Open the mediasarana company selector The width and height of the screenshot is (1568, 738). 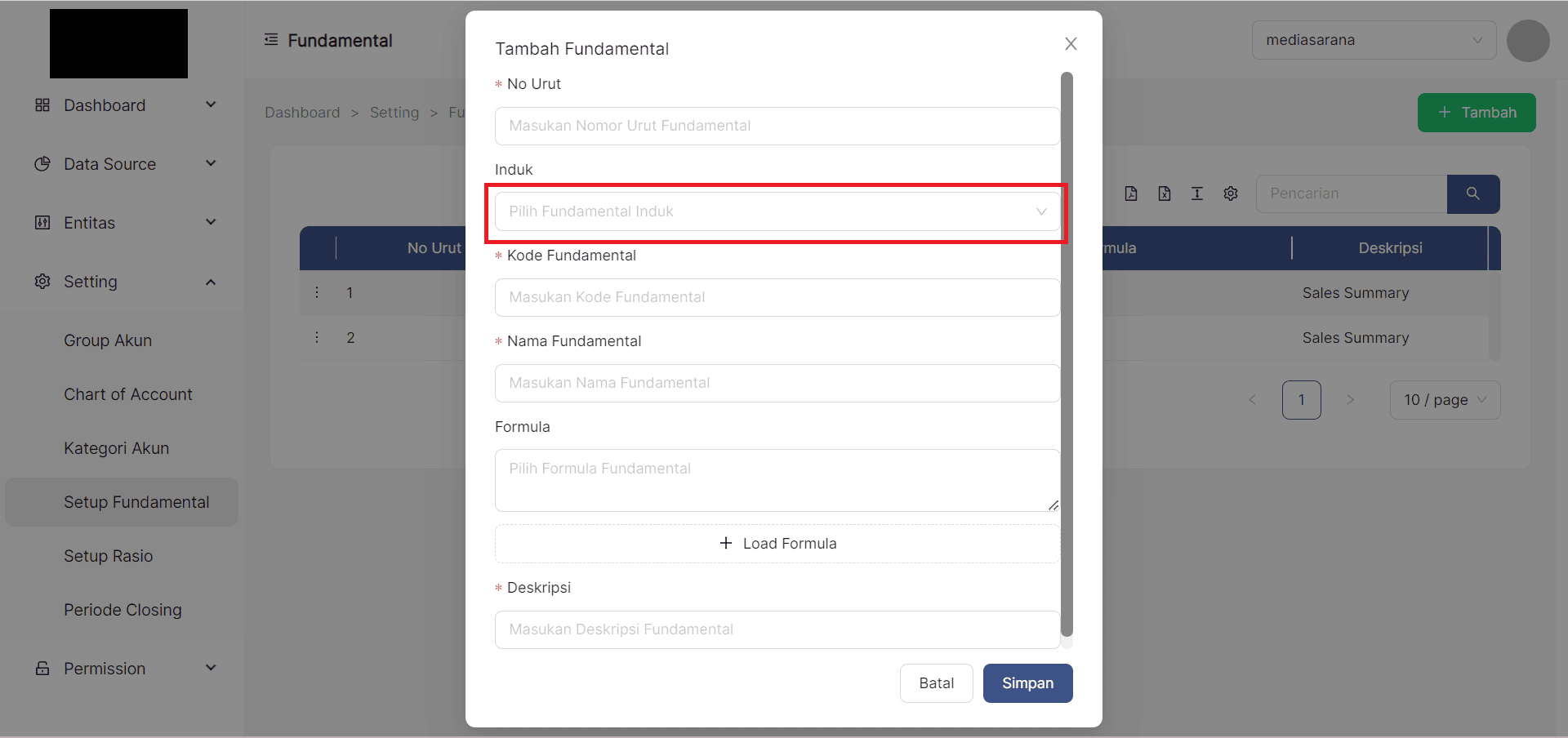[x=1373, y=41]
